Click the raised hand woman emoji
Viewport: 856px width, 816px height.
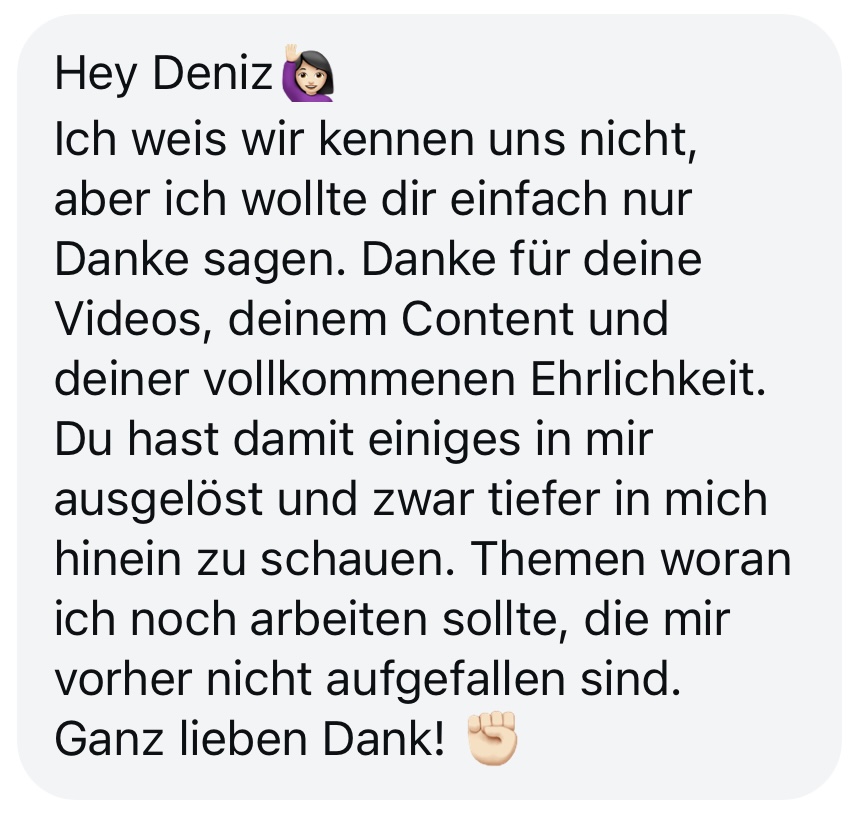click(x=307, y=73)
